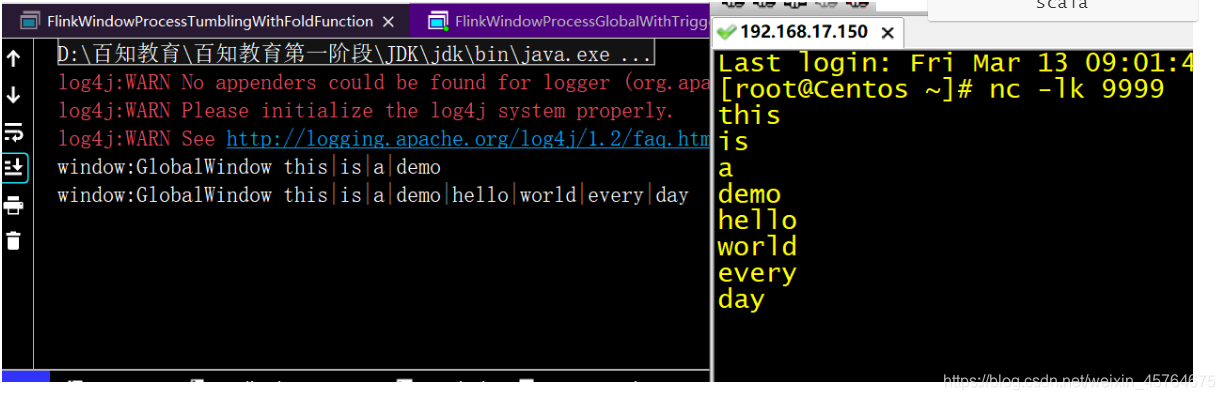Click the letter 'a' line in the terminal

point(726,168)
